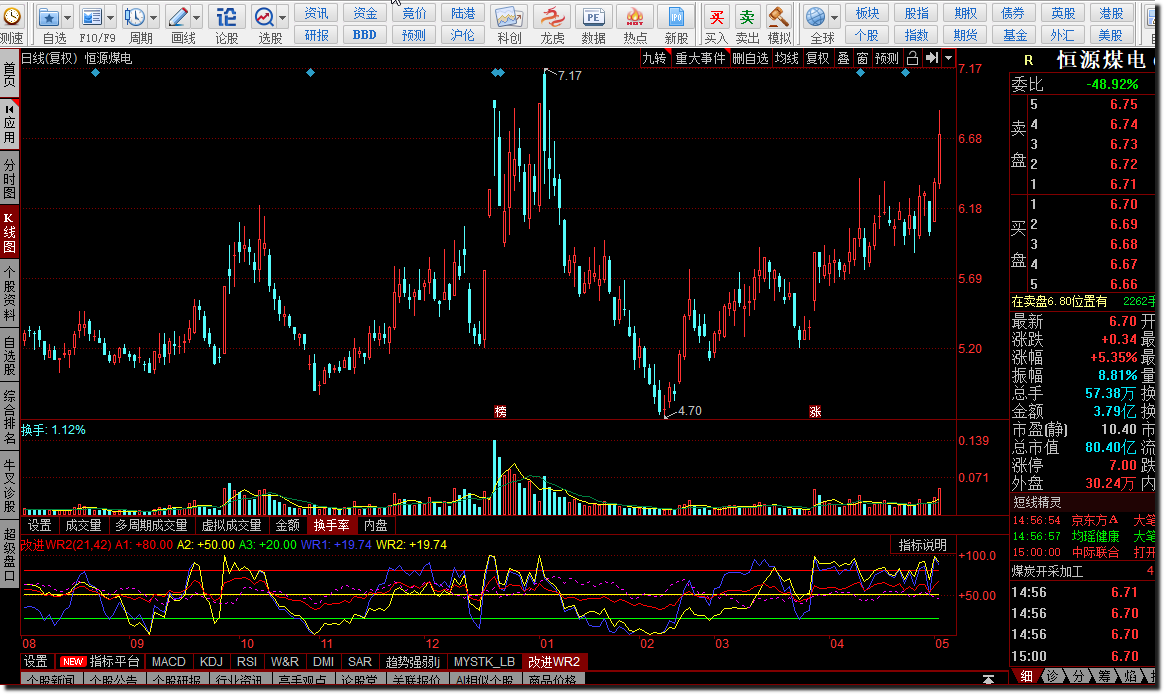The height and width of the screenshot is (694, 1165).
Task: Select the 换手率 turnover rate tab
Action: coord(331,525)
